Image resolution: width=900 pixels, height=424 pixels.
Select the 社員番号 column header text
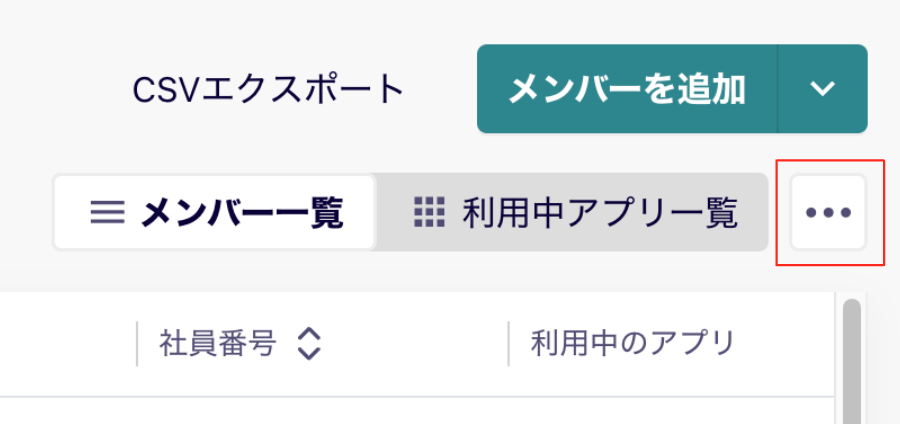(218, 344)
